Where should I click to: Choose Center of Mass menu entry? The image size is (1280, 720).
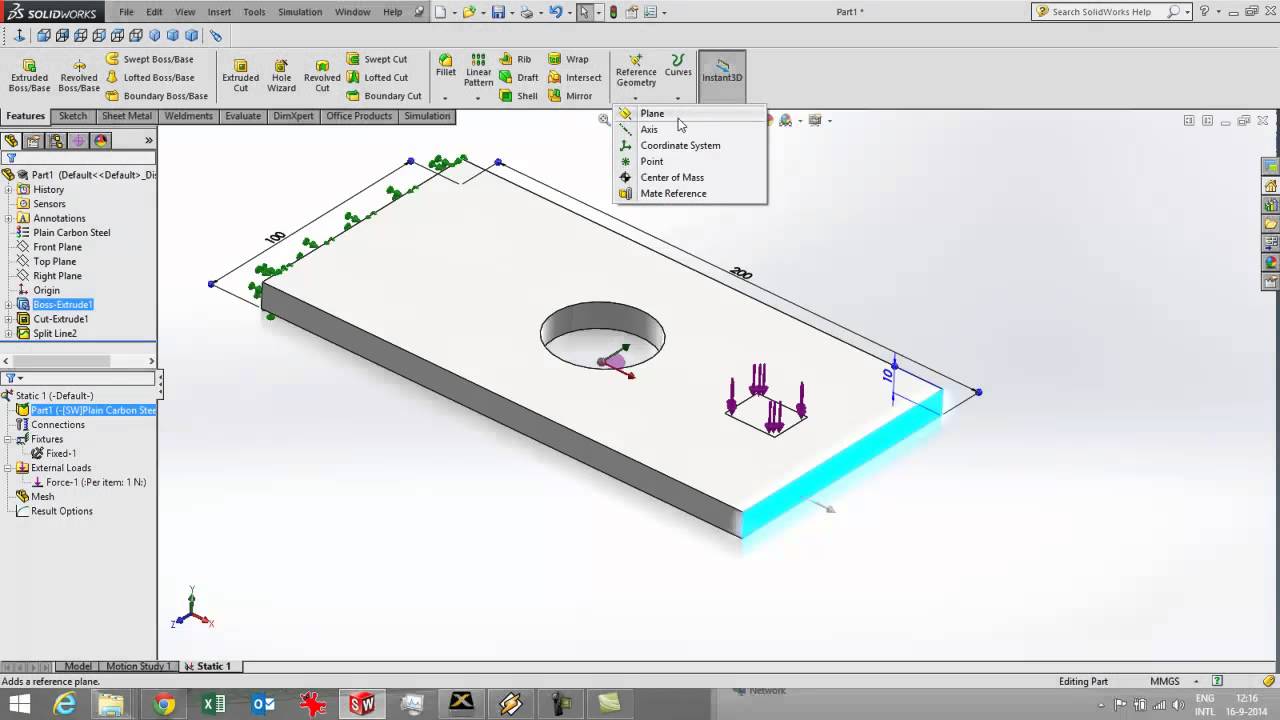(690, 177)
